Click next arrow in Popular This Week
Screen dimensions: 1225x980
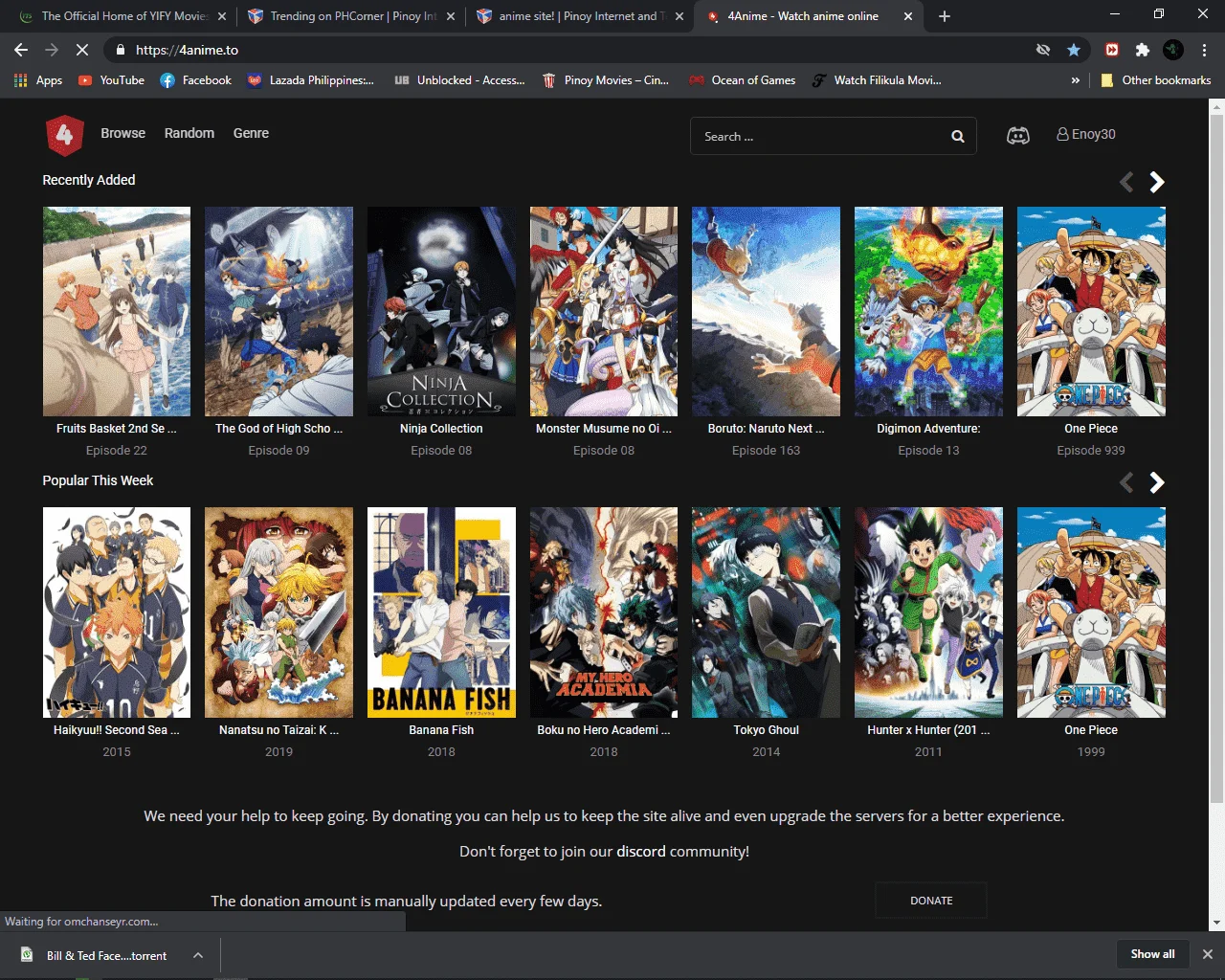pos(1157,482)
